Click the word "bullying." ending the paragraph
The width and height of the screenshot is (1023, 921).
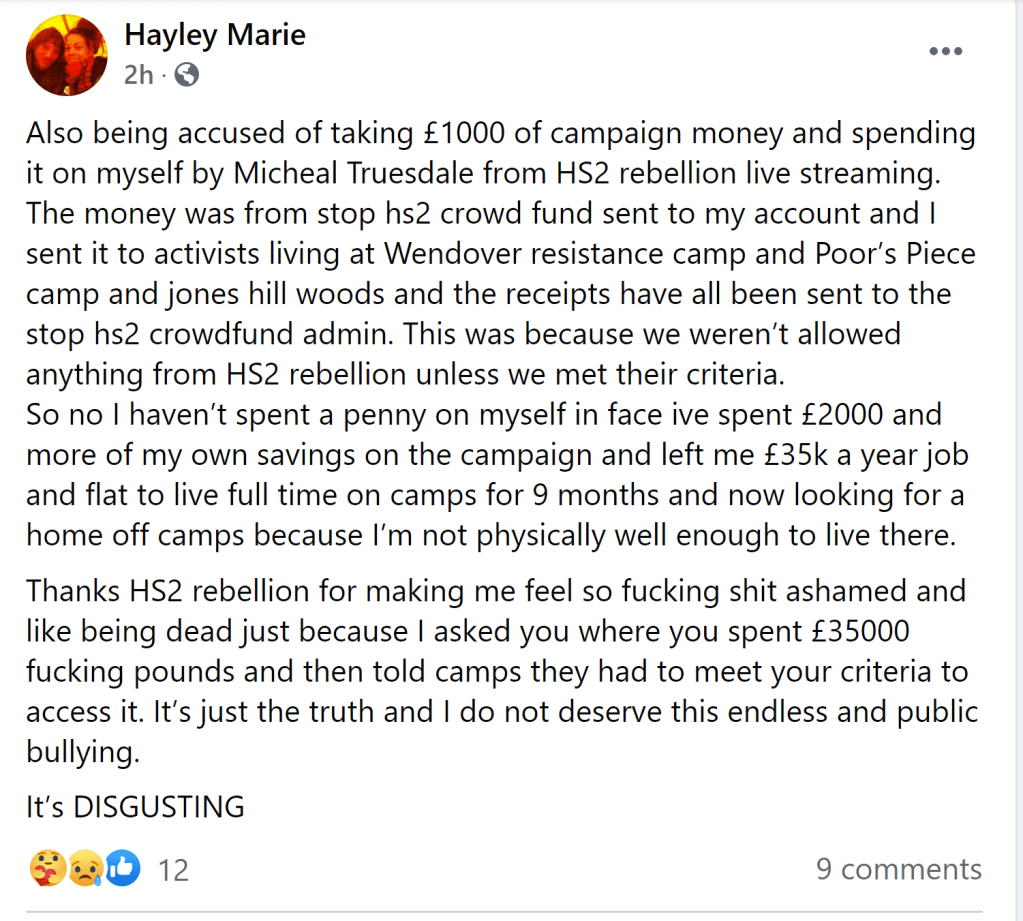point(83,752)
